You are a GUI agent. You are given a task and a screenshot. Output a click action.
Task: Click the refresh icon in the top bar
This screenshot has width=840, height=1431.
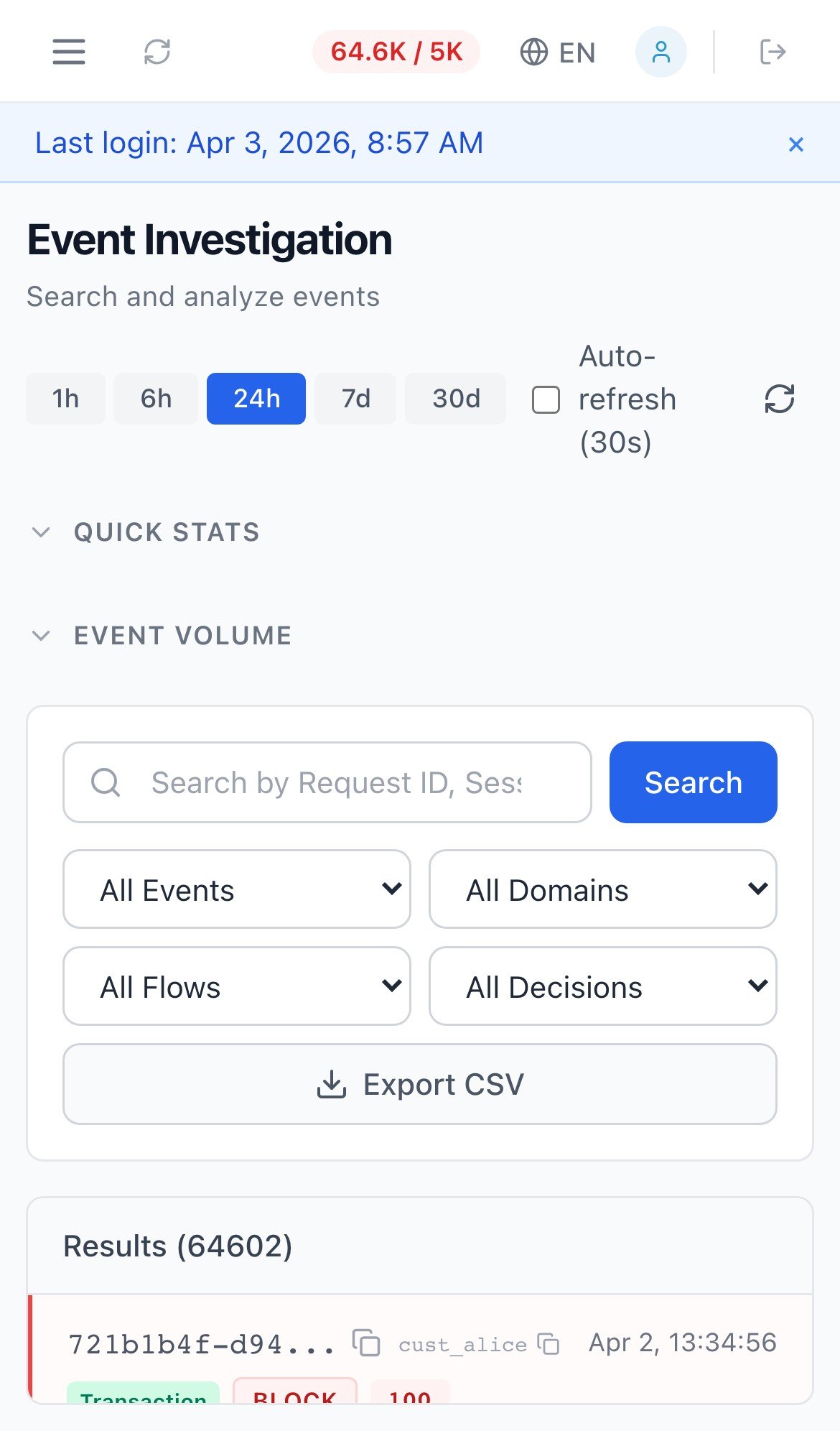[x=157, y=52]
